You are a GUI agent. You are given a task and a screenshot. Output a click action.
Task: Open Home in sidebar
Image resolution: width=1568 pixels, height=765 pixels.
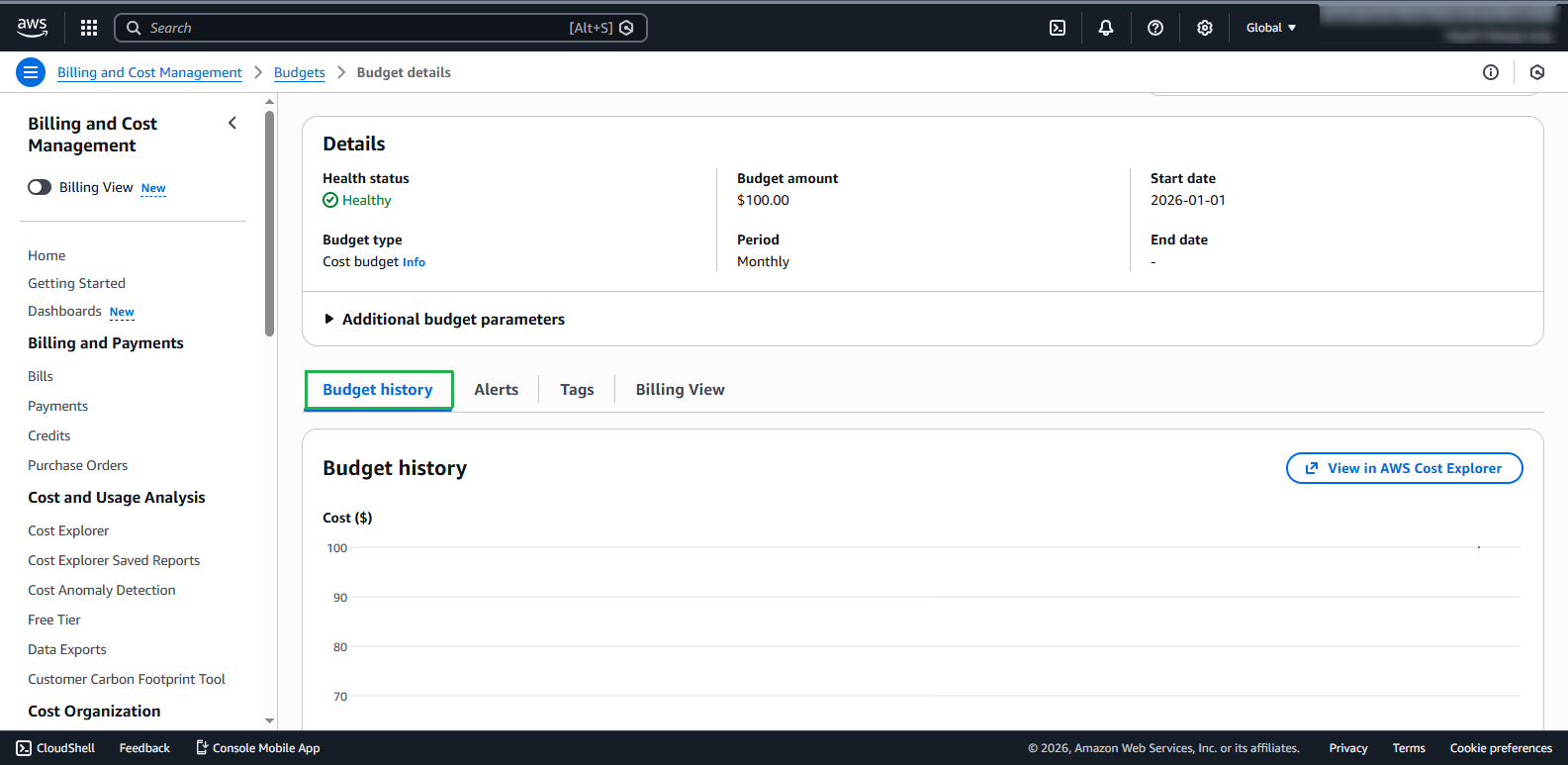click(x=46, y=255)
